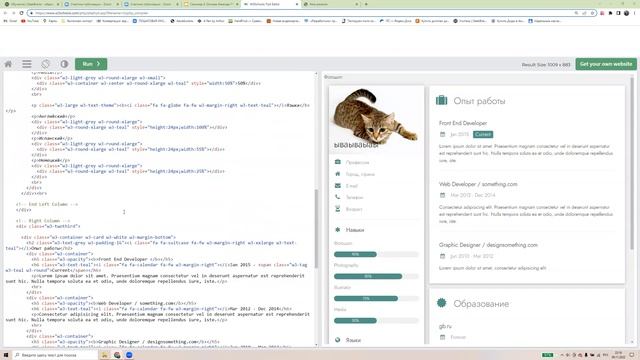Open File Explorer from taskbar
Screen dimensions: 640x360
104,355
